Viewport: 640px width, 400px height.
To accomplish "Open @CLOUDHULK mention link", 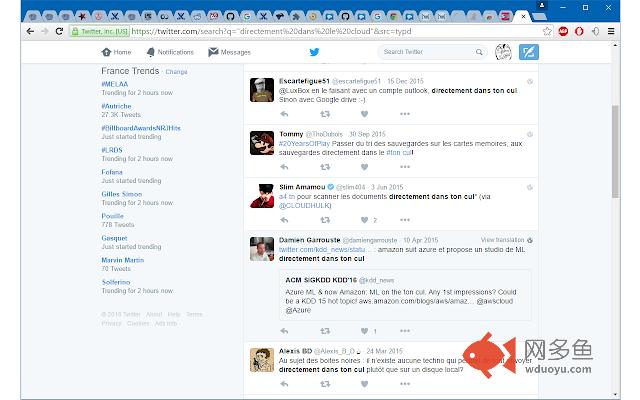I will [305, 206].
